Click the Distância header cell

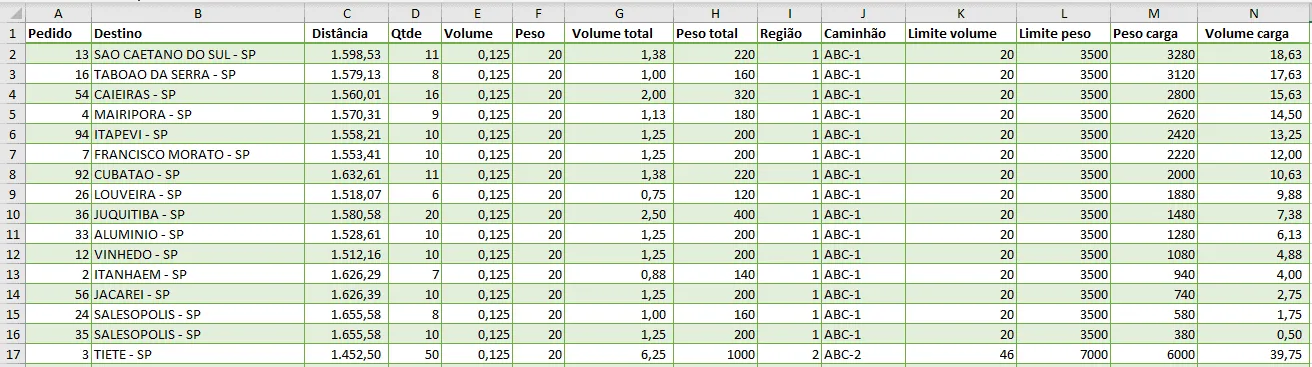coord(347,34)
